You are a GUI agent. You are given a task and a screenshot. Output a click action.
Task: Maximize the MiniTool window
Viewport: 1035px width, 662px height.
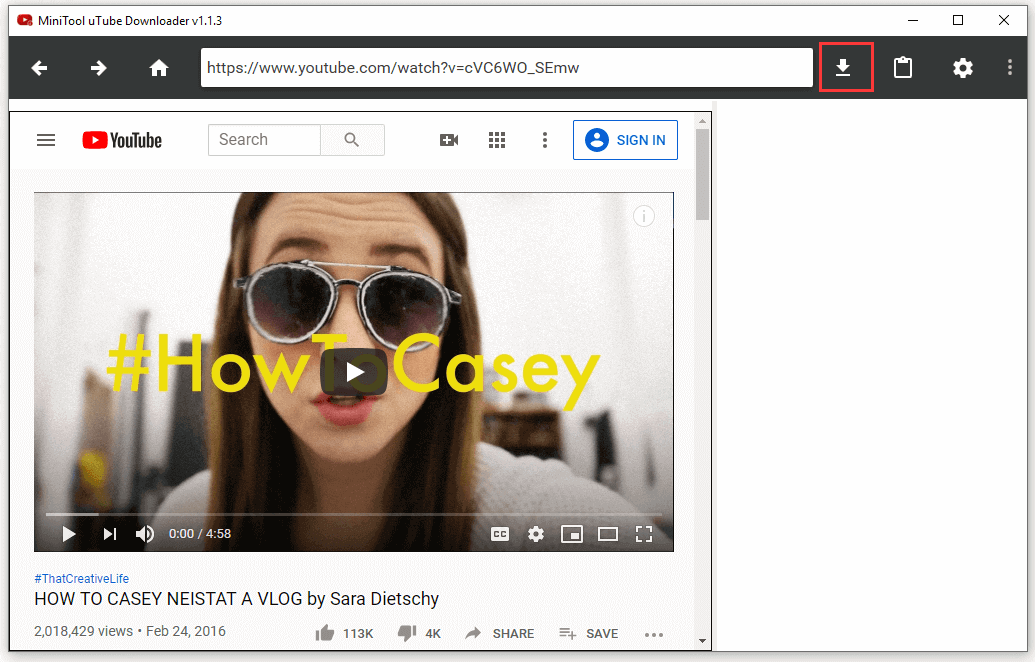958,20
